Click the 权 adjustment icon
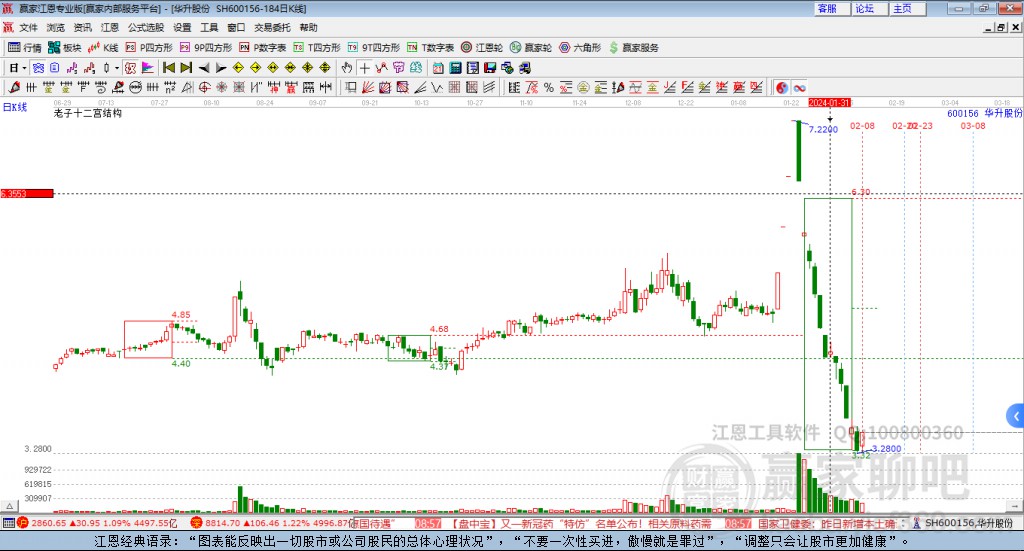This screenshot has width=1024, height=551. (x=131, y=68)
